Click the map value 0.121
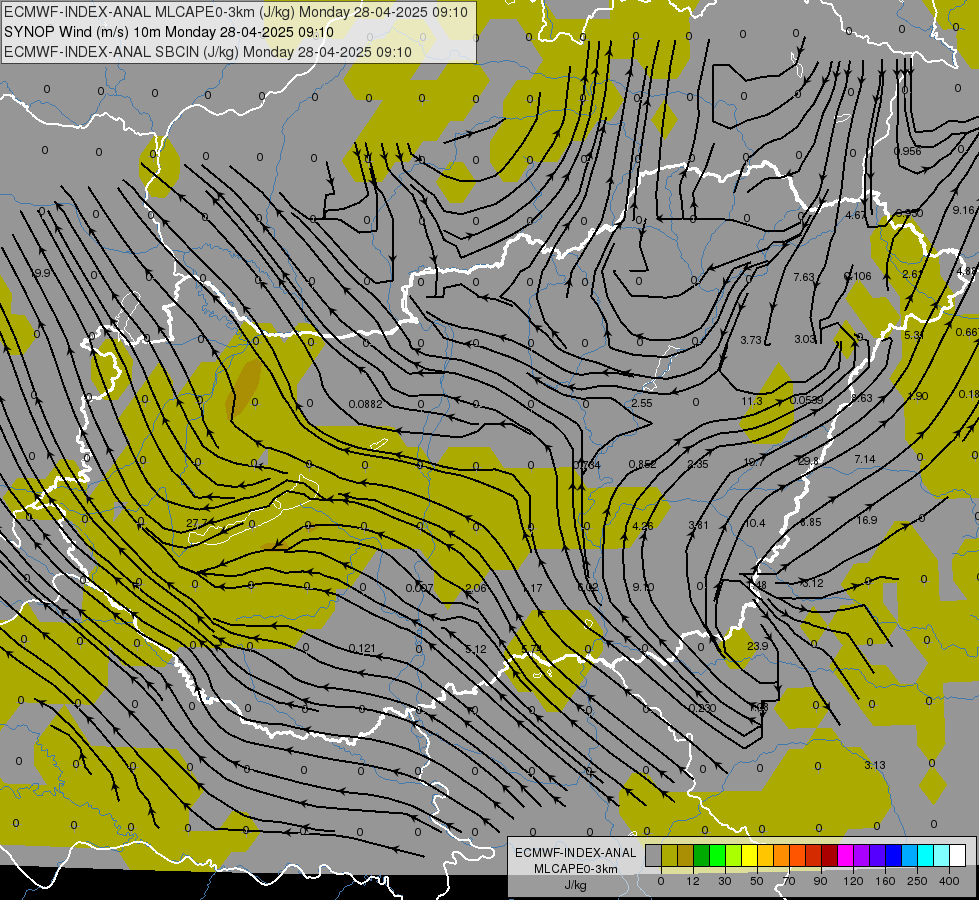Viewport: 979px width, 900px height. (362, 648)
